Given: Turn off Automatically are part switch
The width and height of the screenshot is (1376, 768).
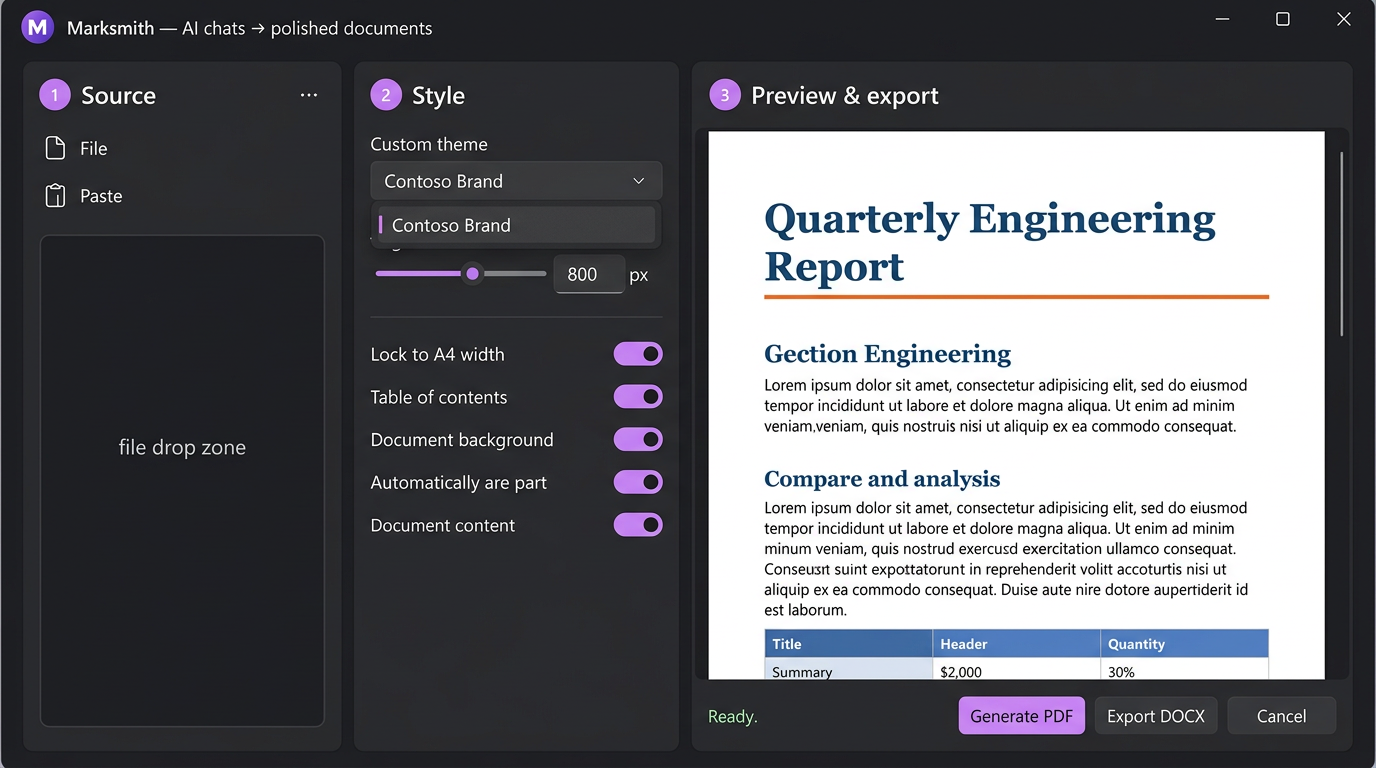Looking at the screenshot, I should pyautogui.click(x=638, y=482).
